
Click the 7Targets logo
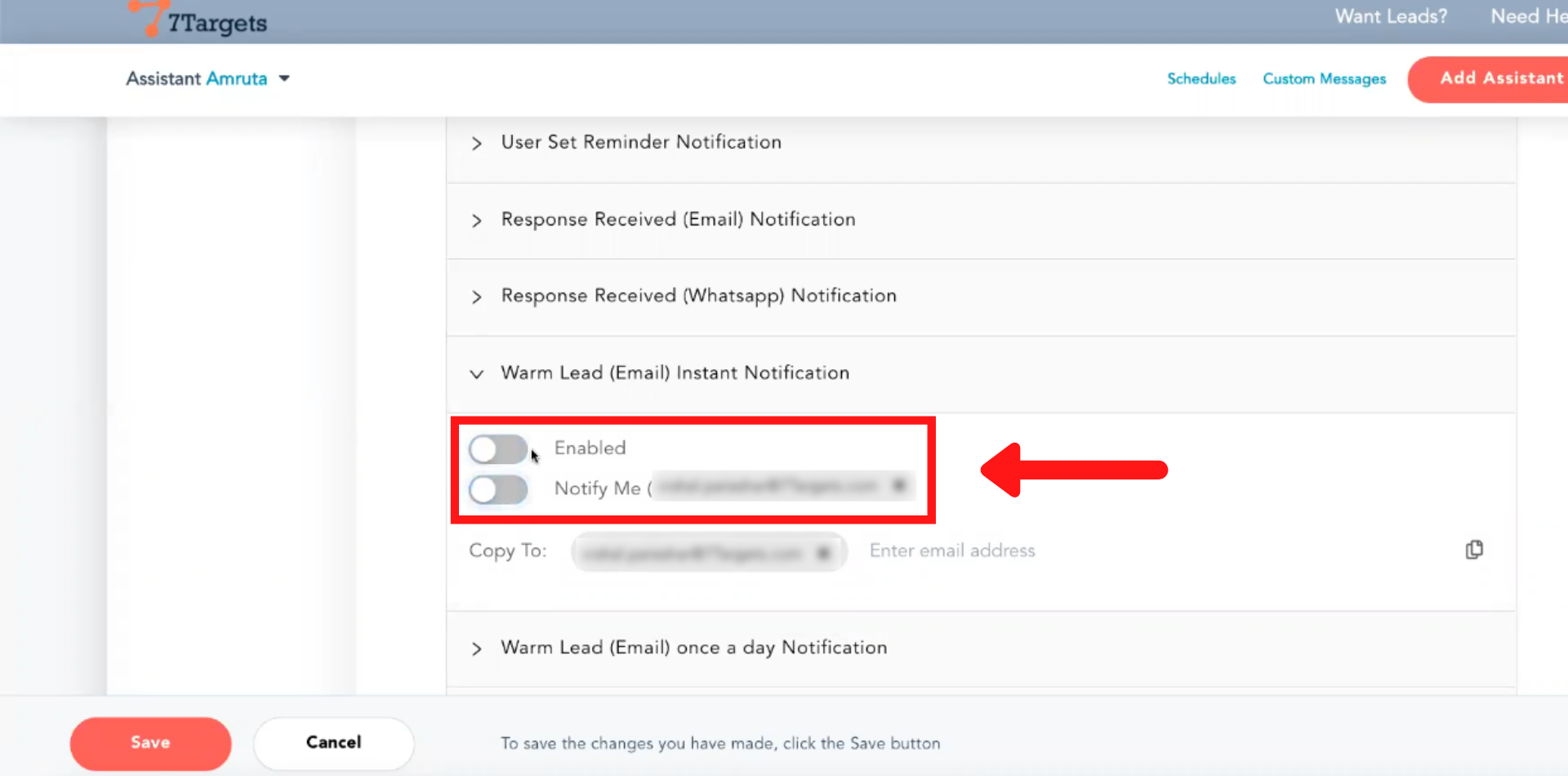tap(200, 20)
